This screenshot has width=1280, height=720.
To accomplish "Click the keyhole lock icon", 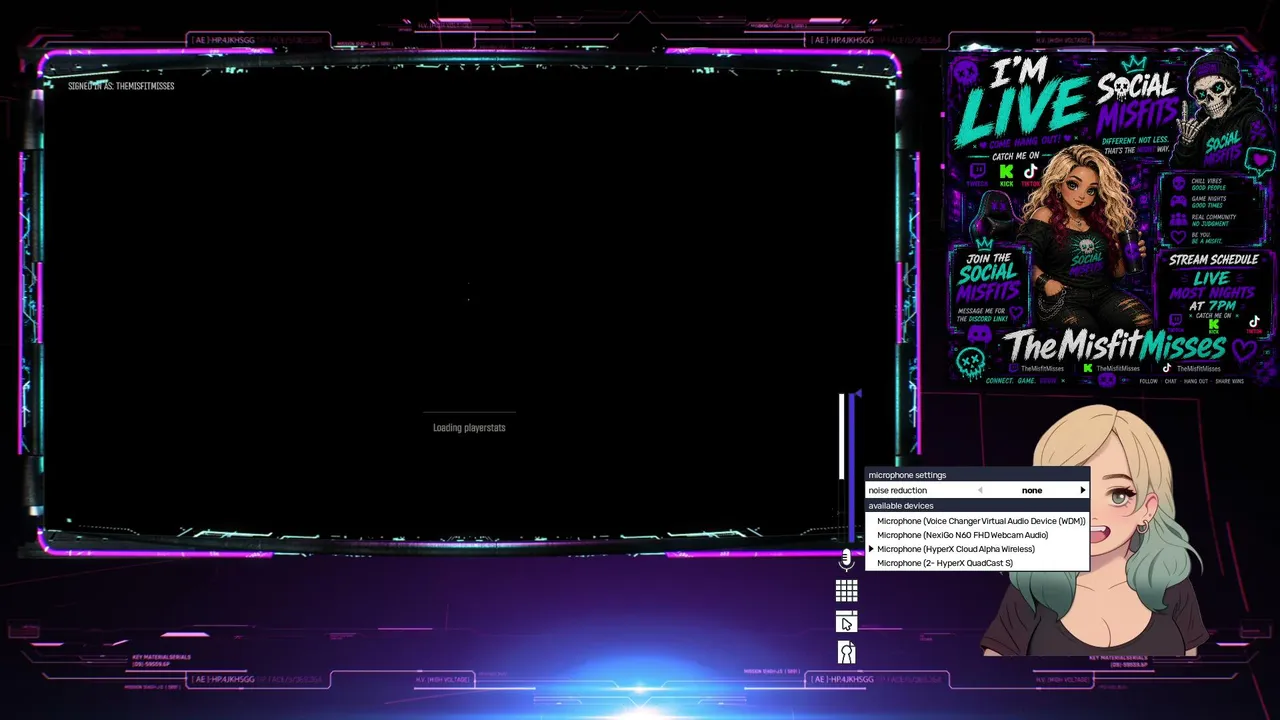I will pyautogui.click(x=846, y=653).
